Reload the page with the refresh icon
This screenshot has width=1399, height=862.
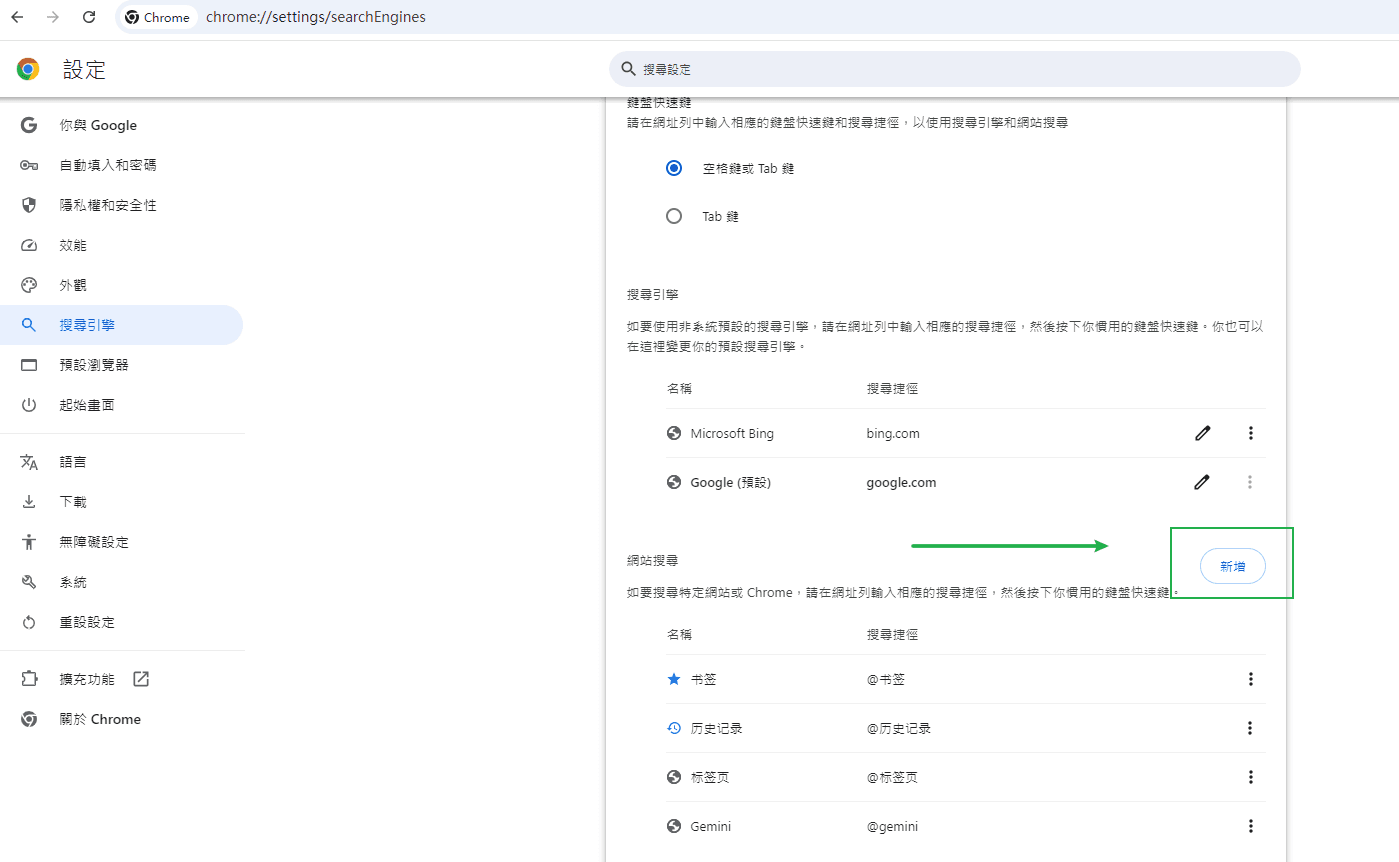(x=89, y=17)
